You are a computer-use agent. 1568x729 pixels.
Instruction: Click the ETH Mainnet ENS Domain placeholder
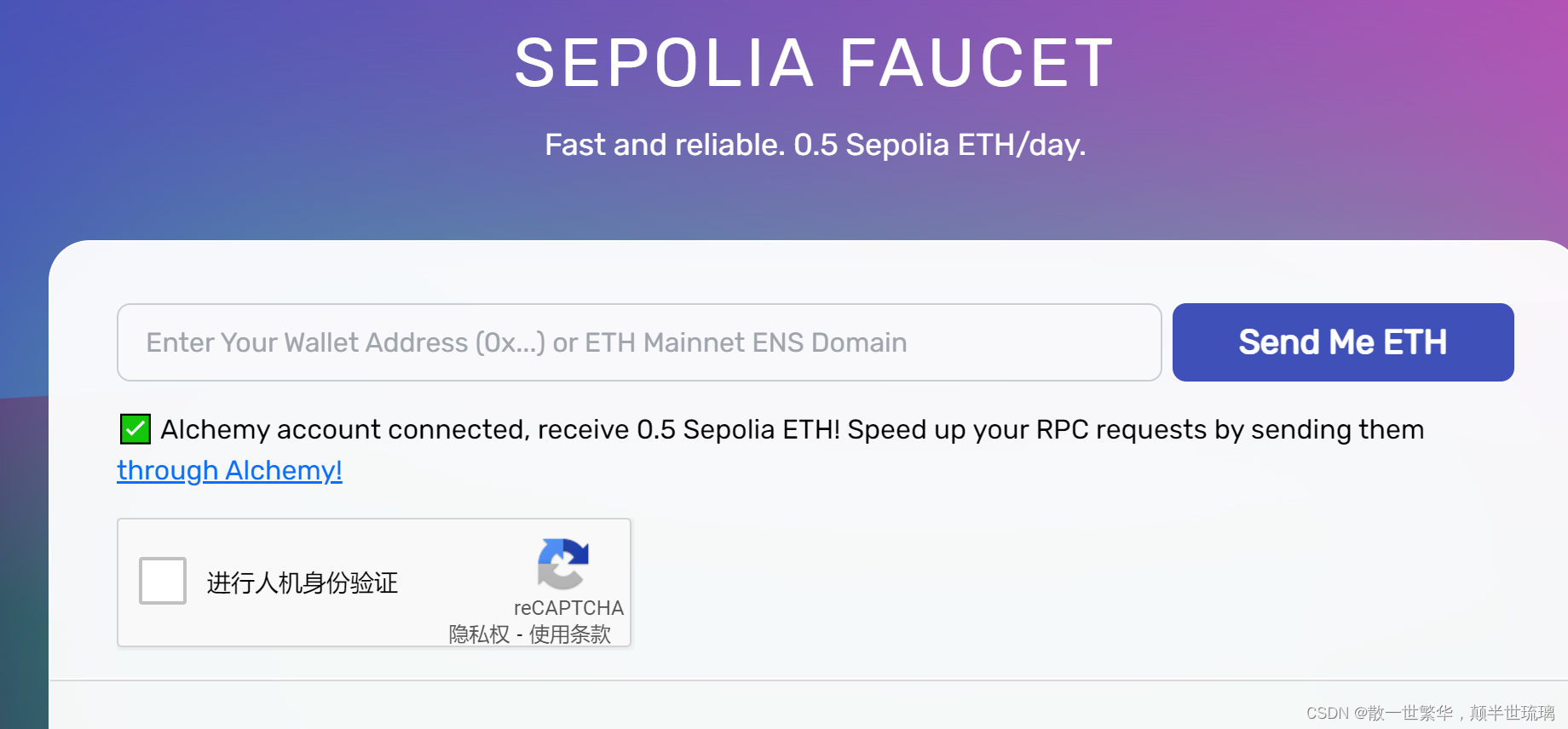click(746, 342)
